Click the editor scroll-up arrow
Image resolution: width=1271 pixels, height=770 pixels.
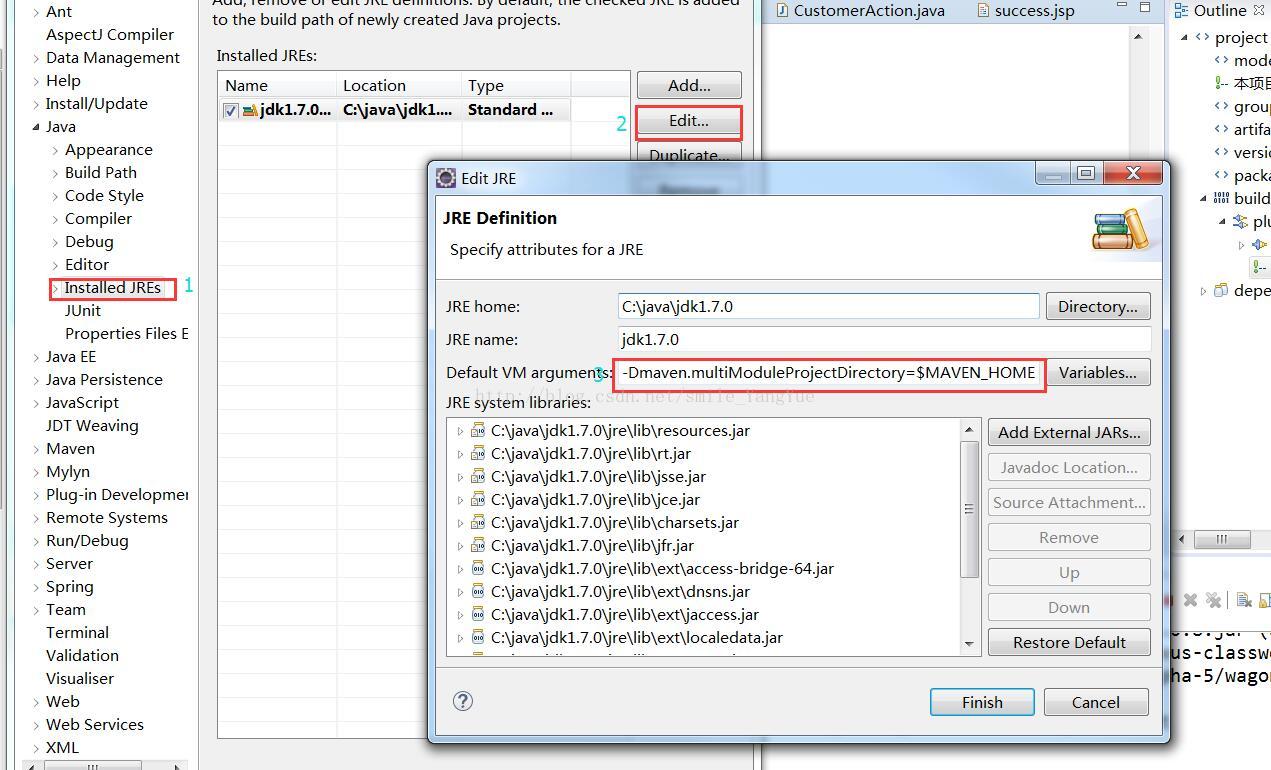[x=1137, y=36]
